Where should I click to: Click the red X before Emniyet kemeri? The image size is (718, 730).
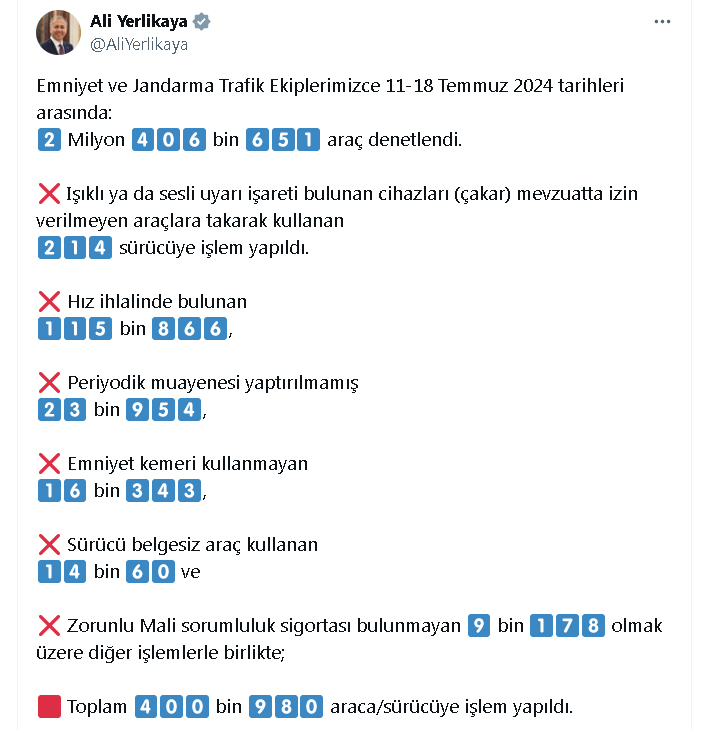click(49, 464)
